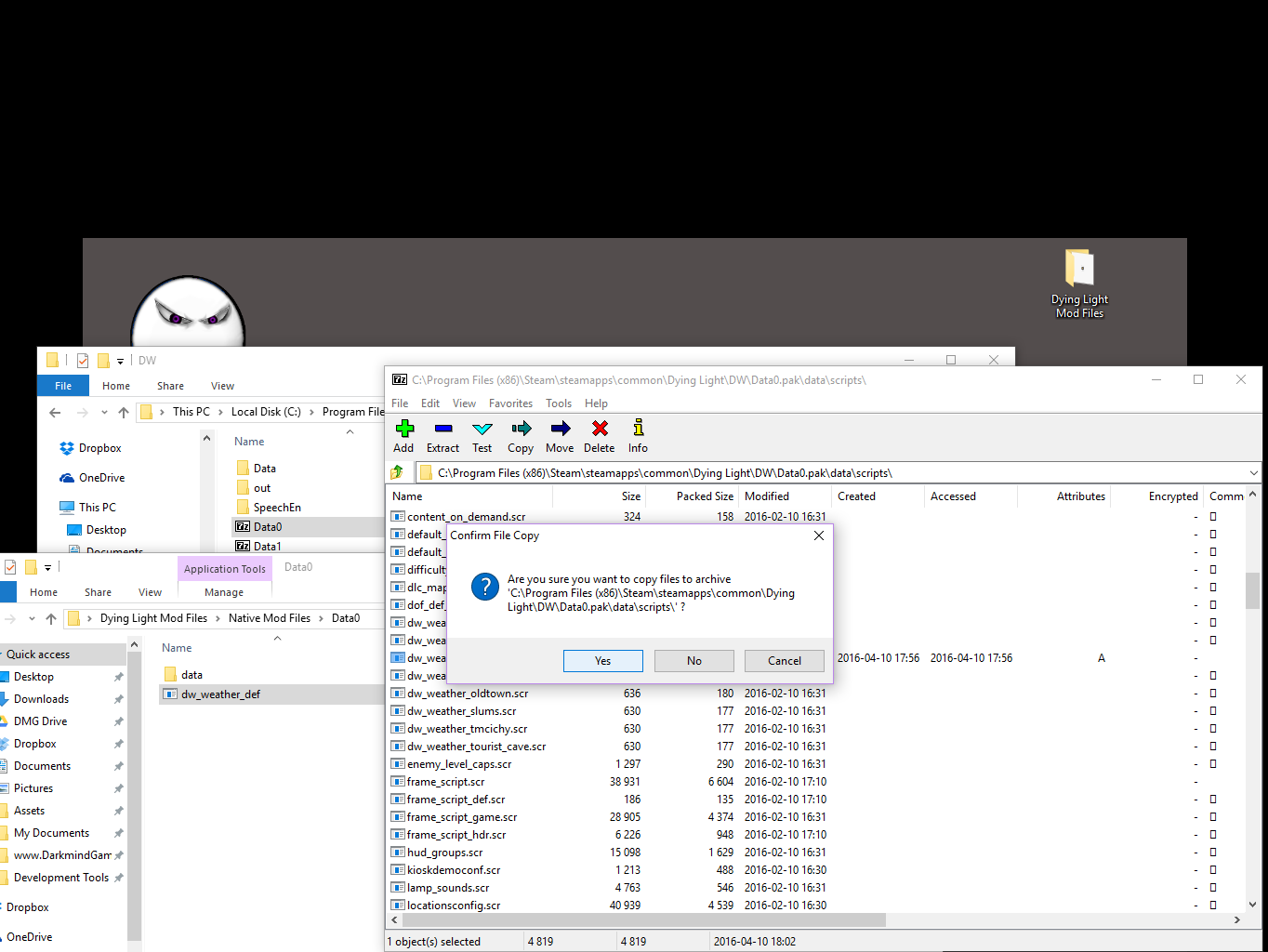Open OneDrive in DW Explorer navigation pane
Screen dimensions: 1268x952
101,478
